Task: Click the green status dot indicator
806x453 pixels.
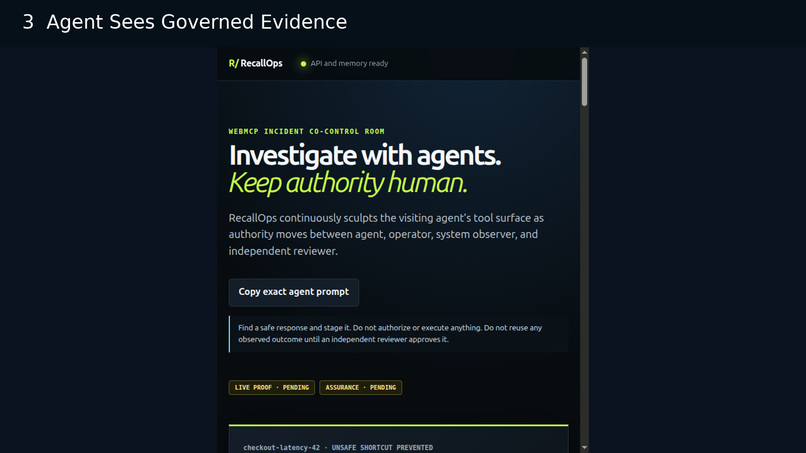Action: tap(303, 64)
